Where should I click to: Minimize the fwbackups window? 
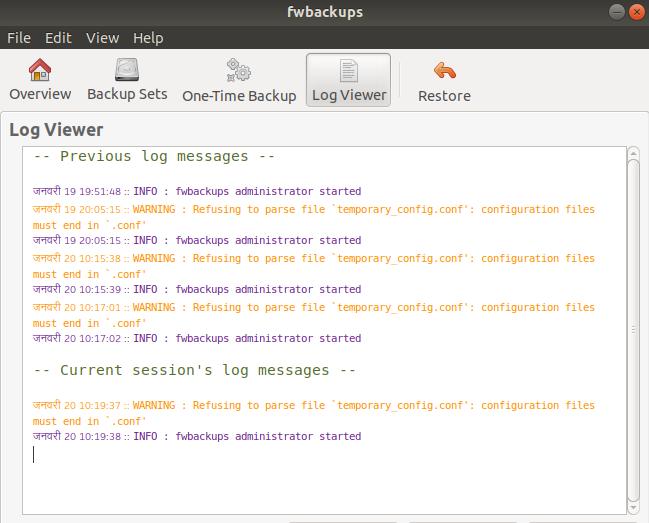pos(617,12)
